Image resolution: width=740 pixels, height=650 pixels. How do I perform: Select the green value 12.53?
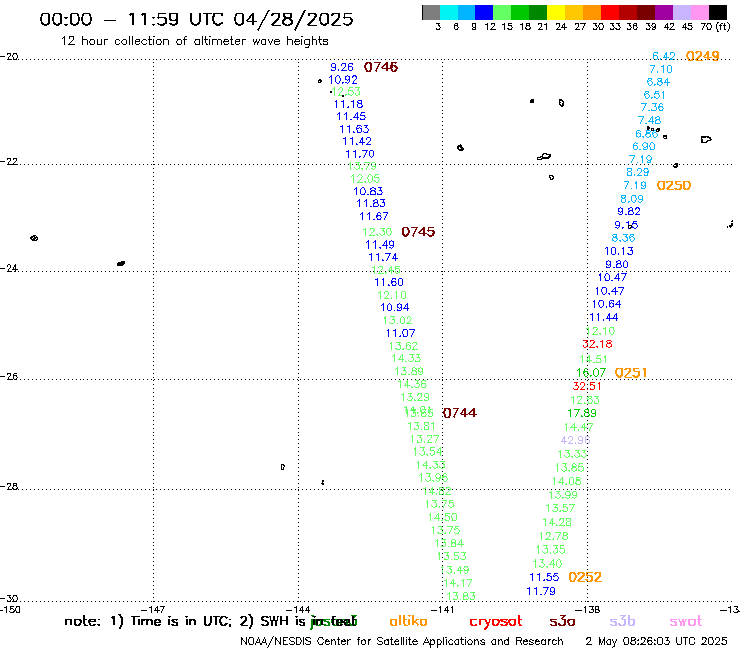346,92
